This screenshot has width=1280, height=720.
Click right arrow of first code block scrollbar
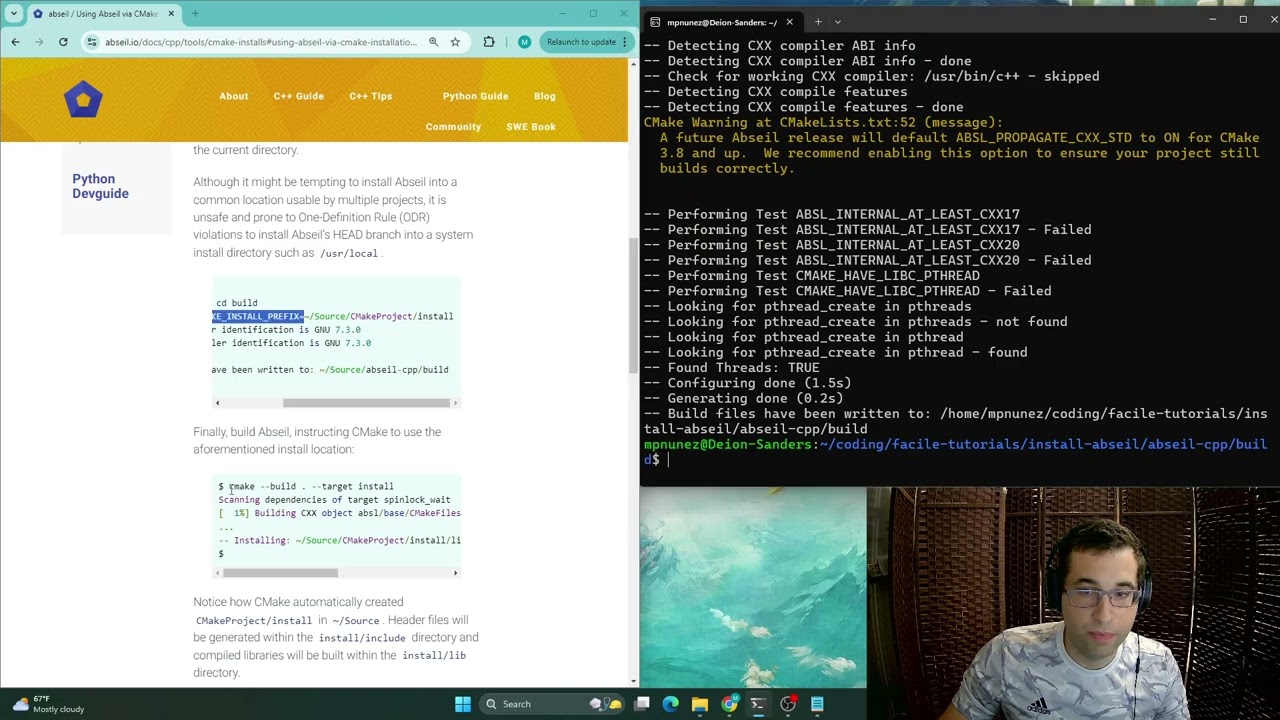pos(455,403)
